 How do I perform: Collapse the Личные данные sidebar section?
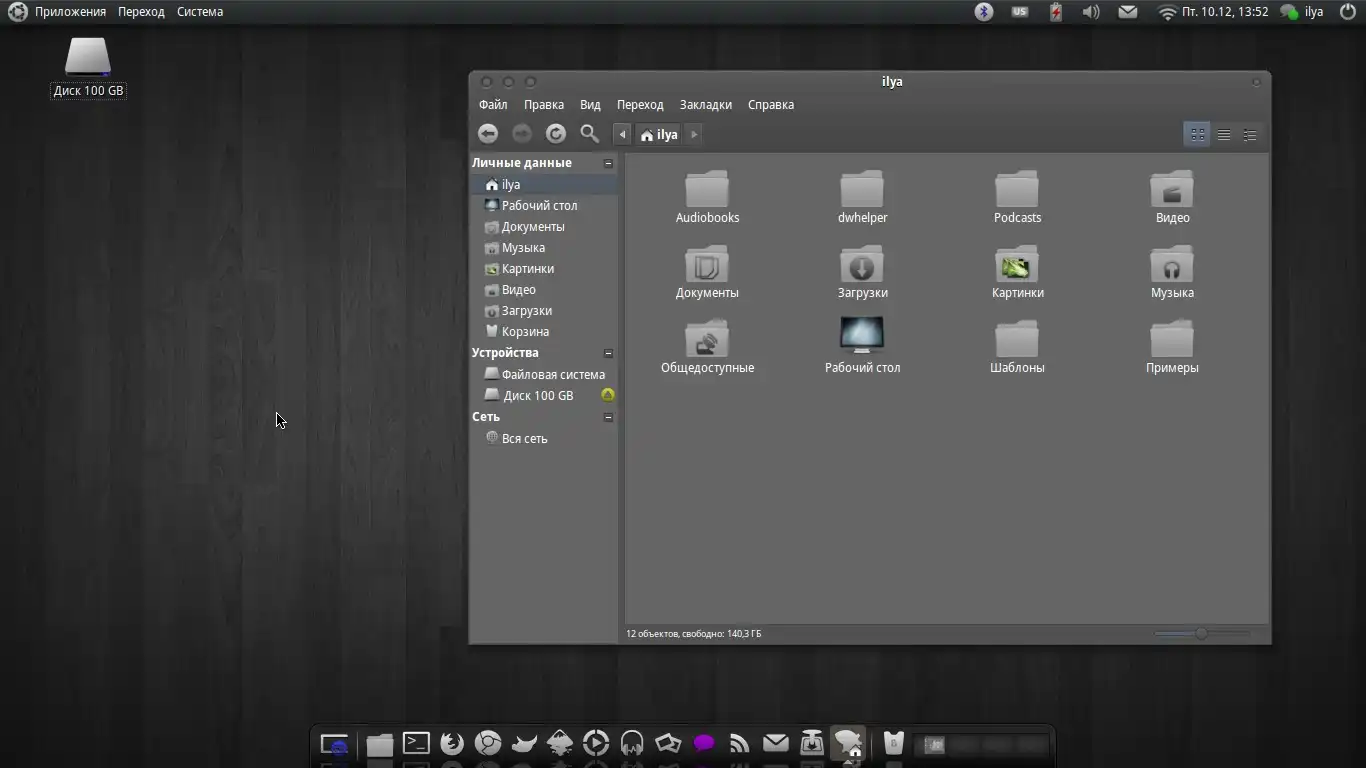click(x=608, y=163)
